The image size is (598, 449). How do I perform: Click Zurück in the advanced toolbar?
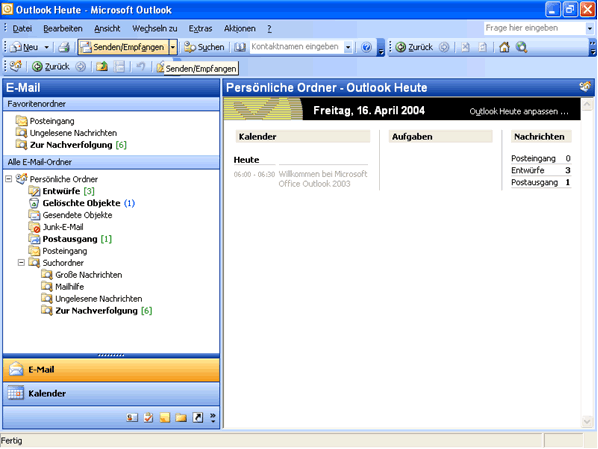(x=51, y=67)
